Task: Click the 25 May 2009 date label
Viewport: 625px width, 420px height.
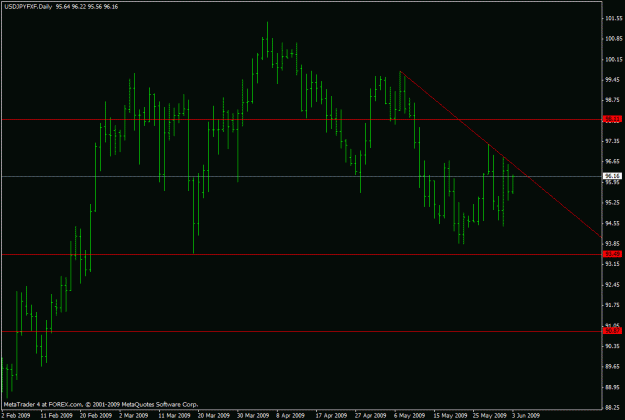Action: [489, 415]
